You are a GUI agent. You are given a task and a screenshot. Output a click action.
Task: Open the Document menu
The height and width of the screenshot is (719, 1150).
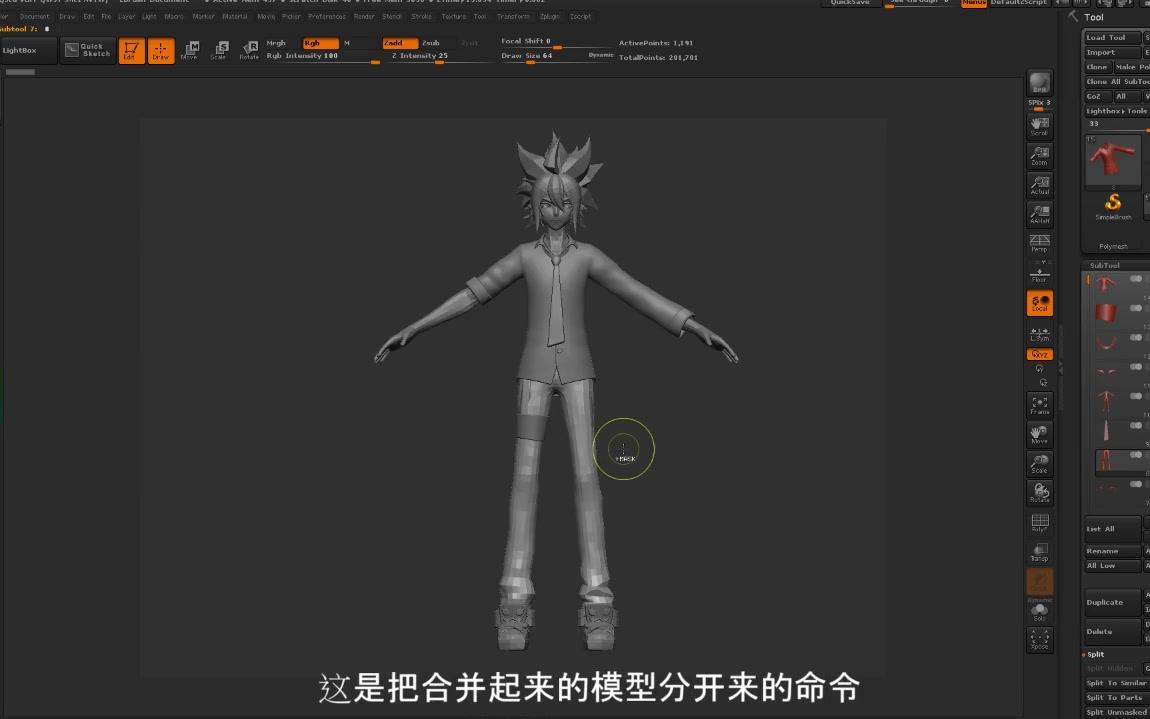(34, 16)
